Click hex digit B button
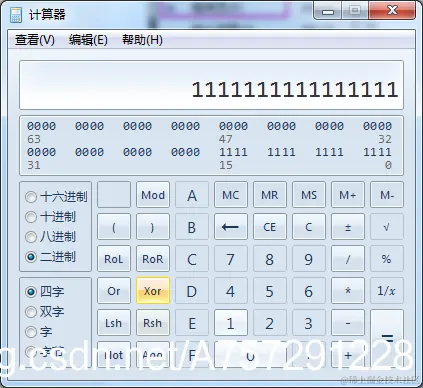Viewport: 423px width, 388px height. [192, 227]
